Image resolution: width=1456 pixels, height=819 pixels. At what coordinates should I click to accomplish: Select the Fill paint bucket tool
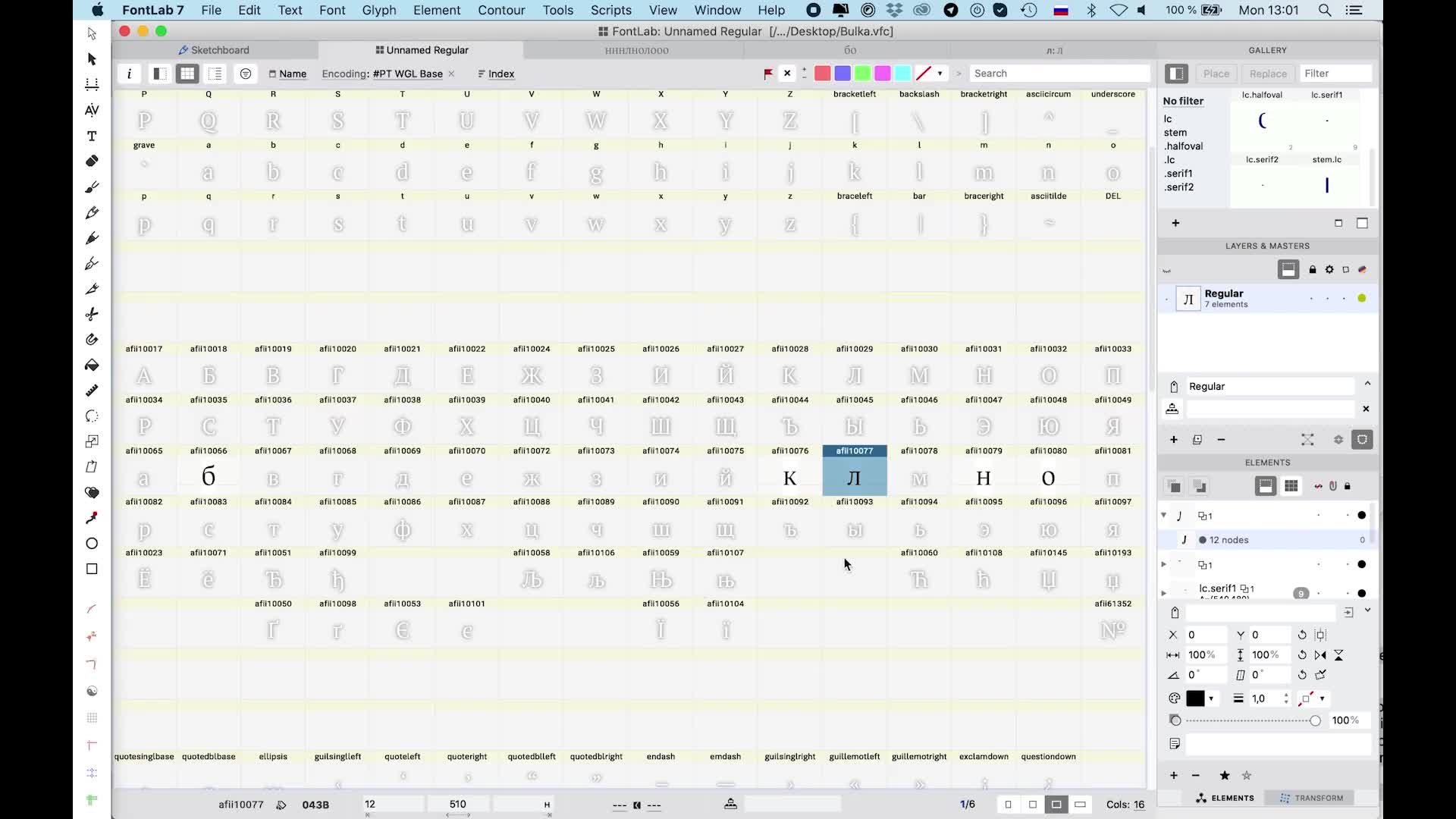pos(92,365)
